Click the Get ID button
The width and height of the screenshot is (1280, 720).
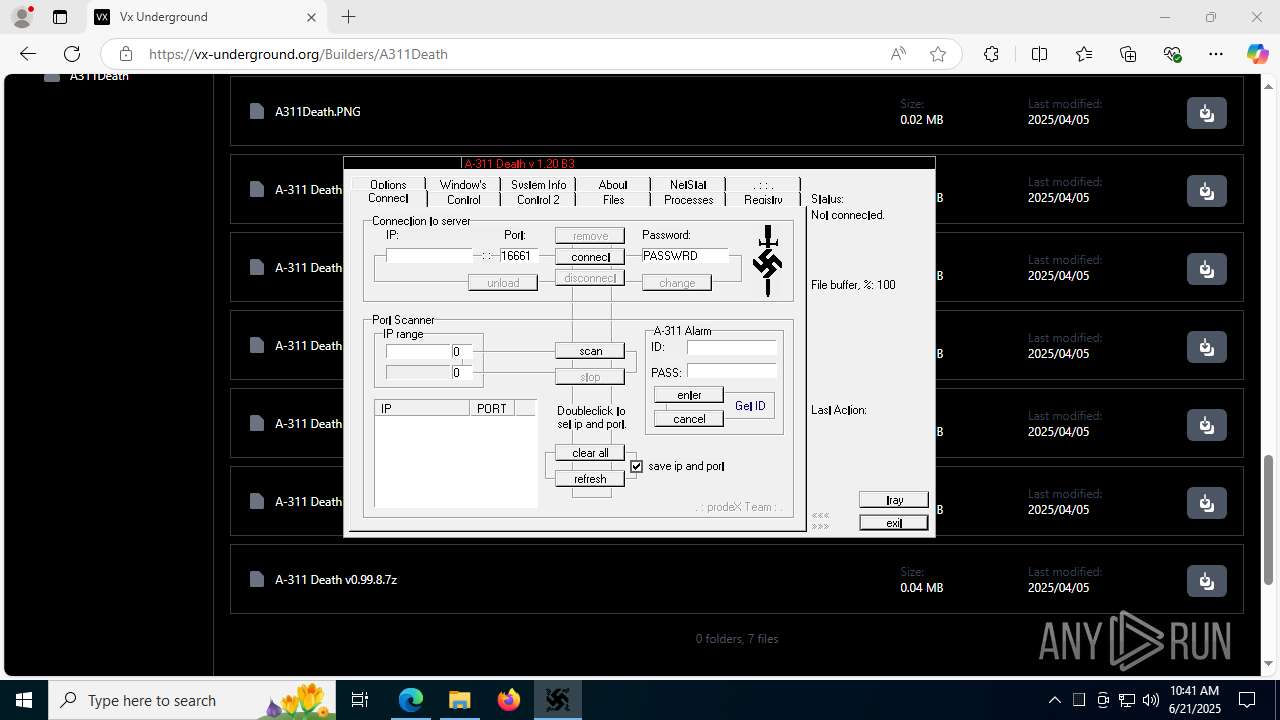pos(750,406)
